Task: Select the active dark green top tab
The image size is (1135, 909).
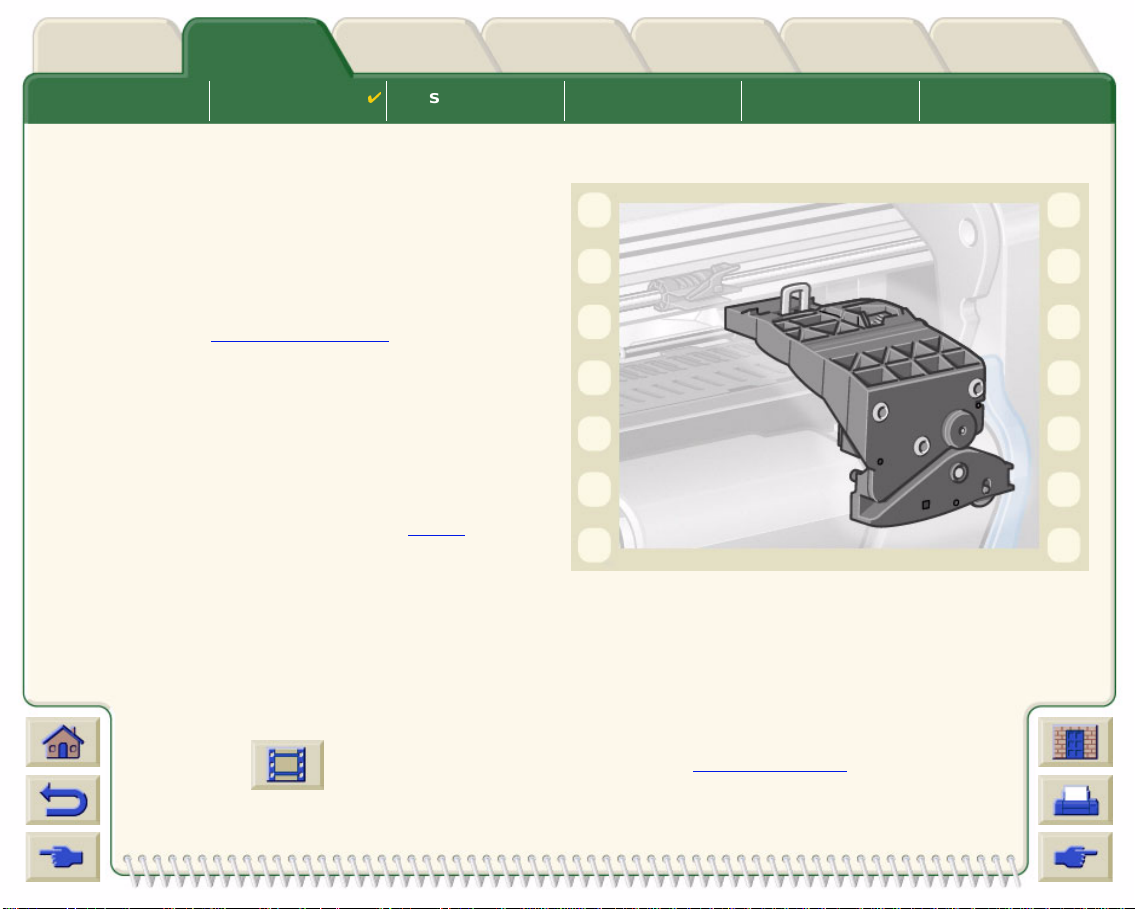Action: tap(261, 46)
